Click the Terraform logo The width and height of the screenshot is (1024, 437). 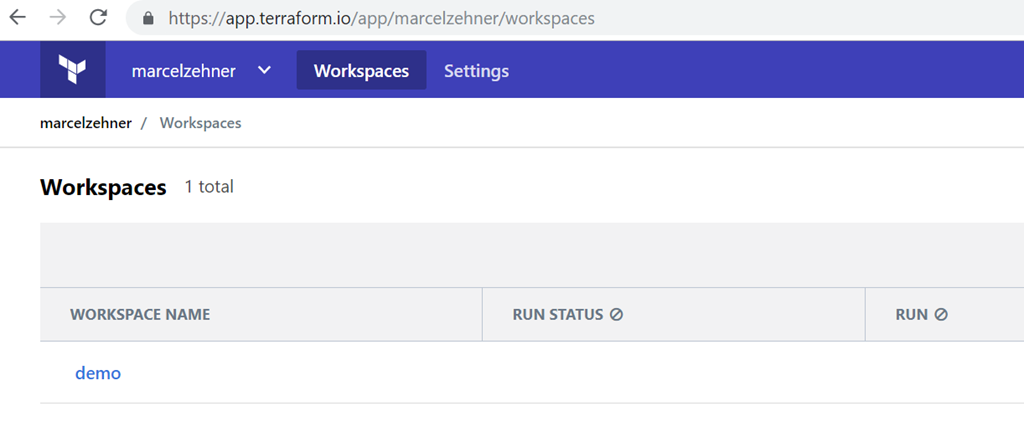coord(72,70)
